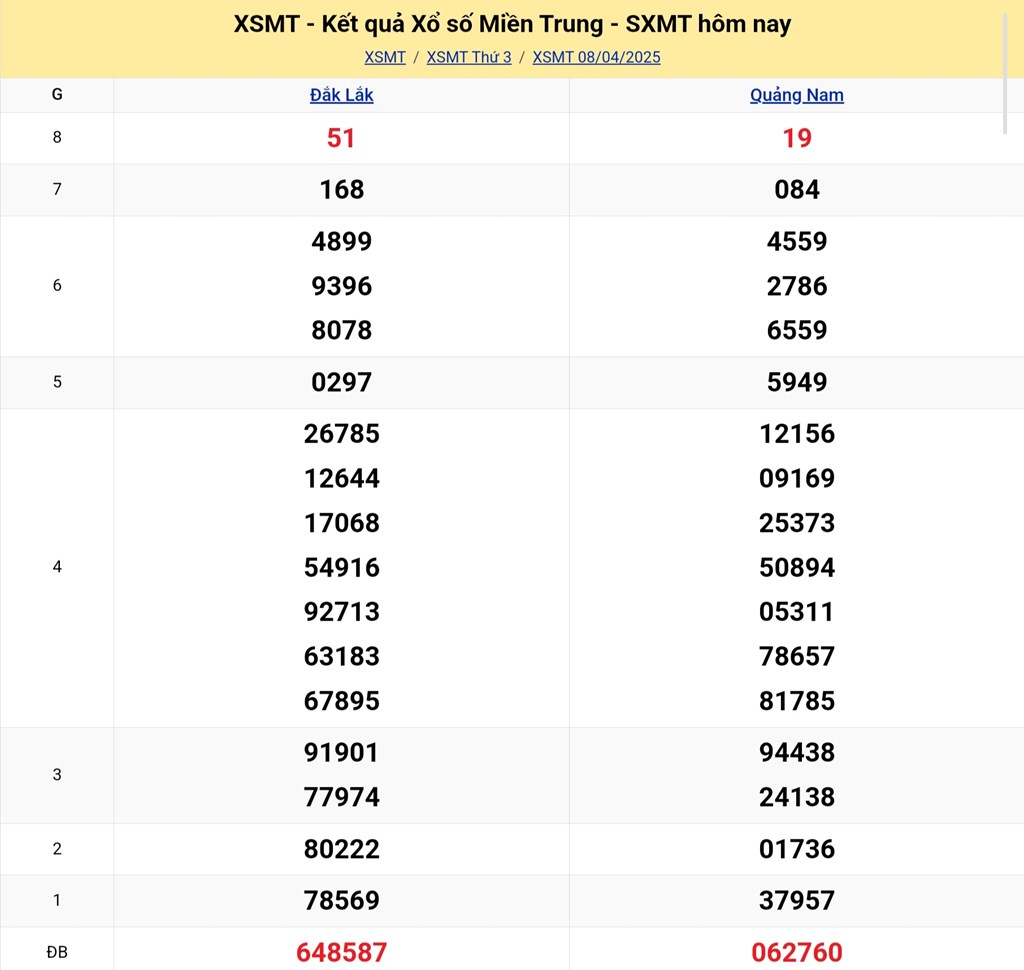Click number 17068 in prize 4
Viewport: 1024px width, 970px height.
342,523
